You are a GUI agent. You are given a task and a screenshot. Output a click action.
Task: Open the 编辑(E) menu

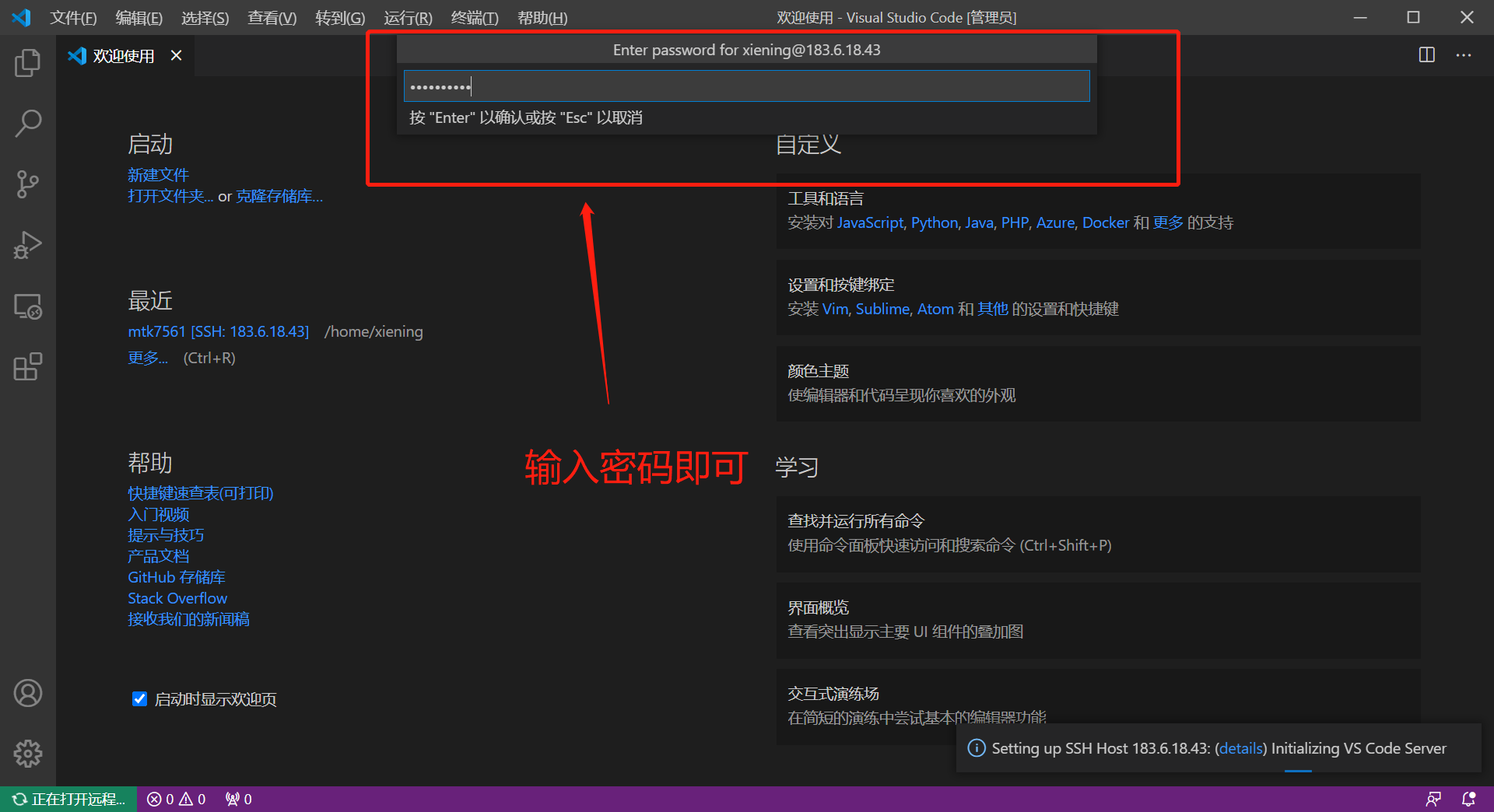click(x=139, y=17)
